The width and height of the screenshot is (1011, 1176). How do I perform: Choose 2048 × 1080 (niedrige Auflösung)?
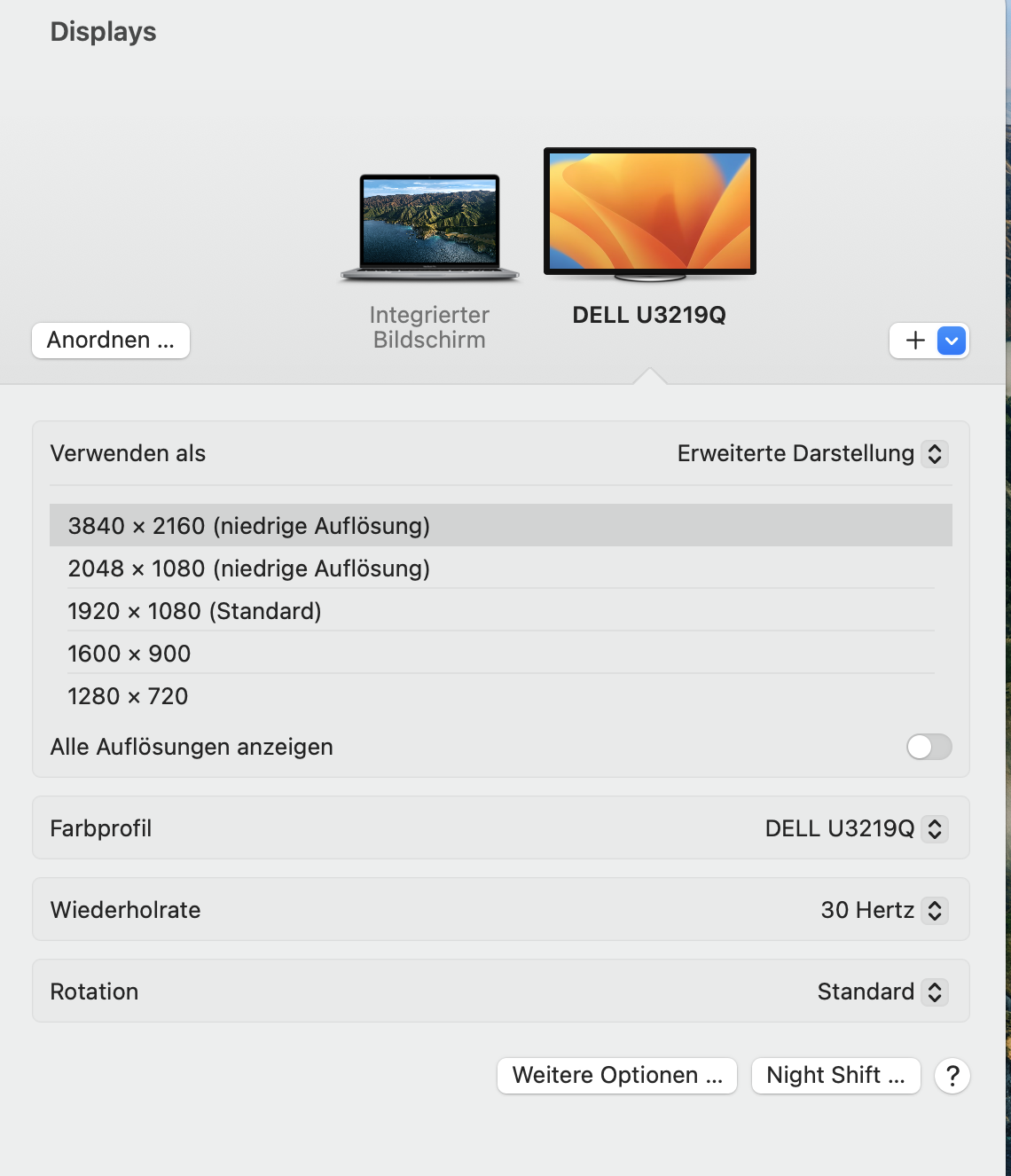point(501,568)
